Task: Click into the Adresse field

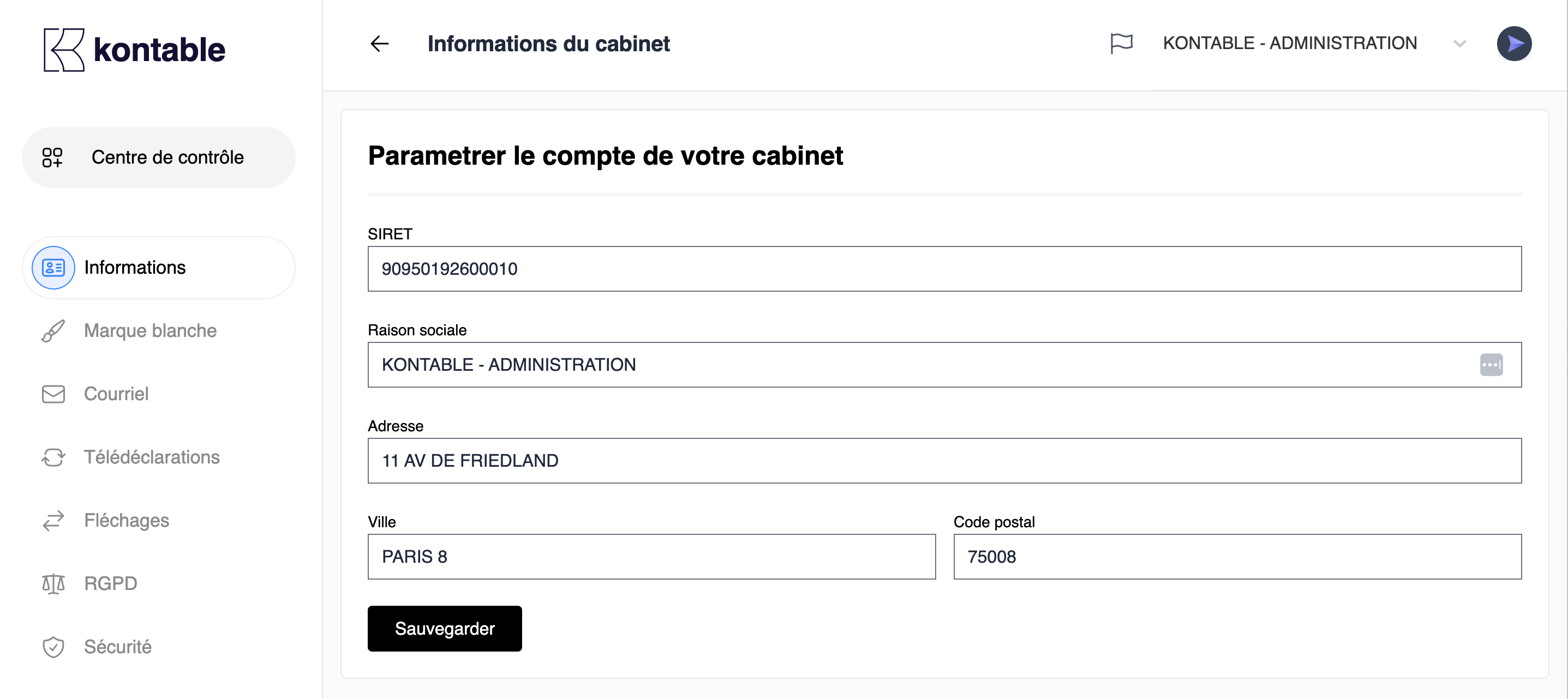Action: (944, 461)
